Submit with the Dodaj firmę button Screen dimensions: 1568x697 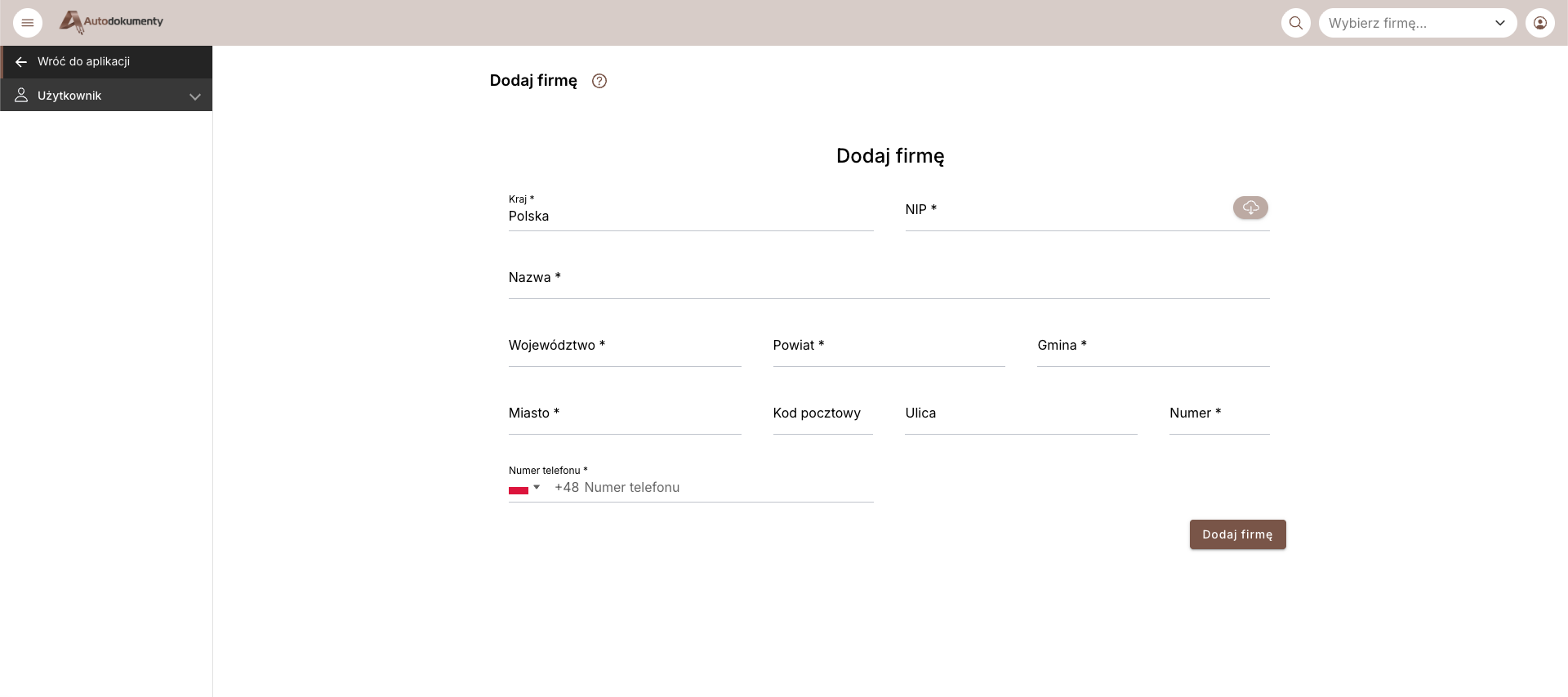[x=1237, y=534]
